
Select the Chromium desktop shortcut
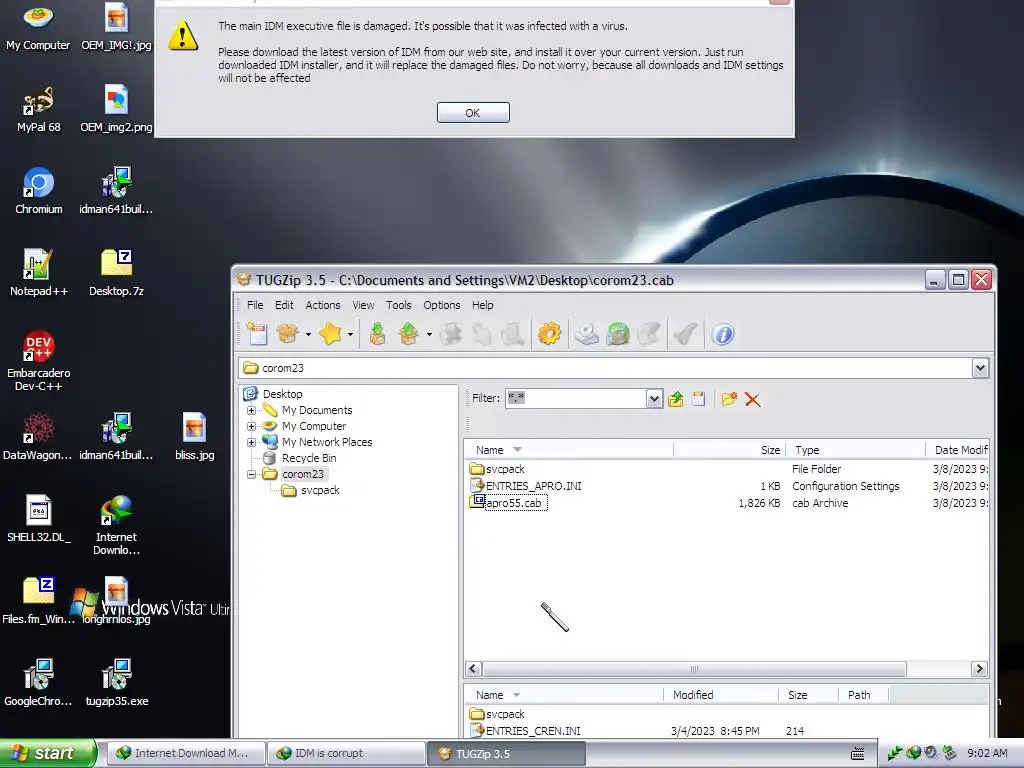pos(39,191)
